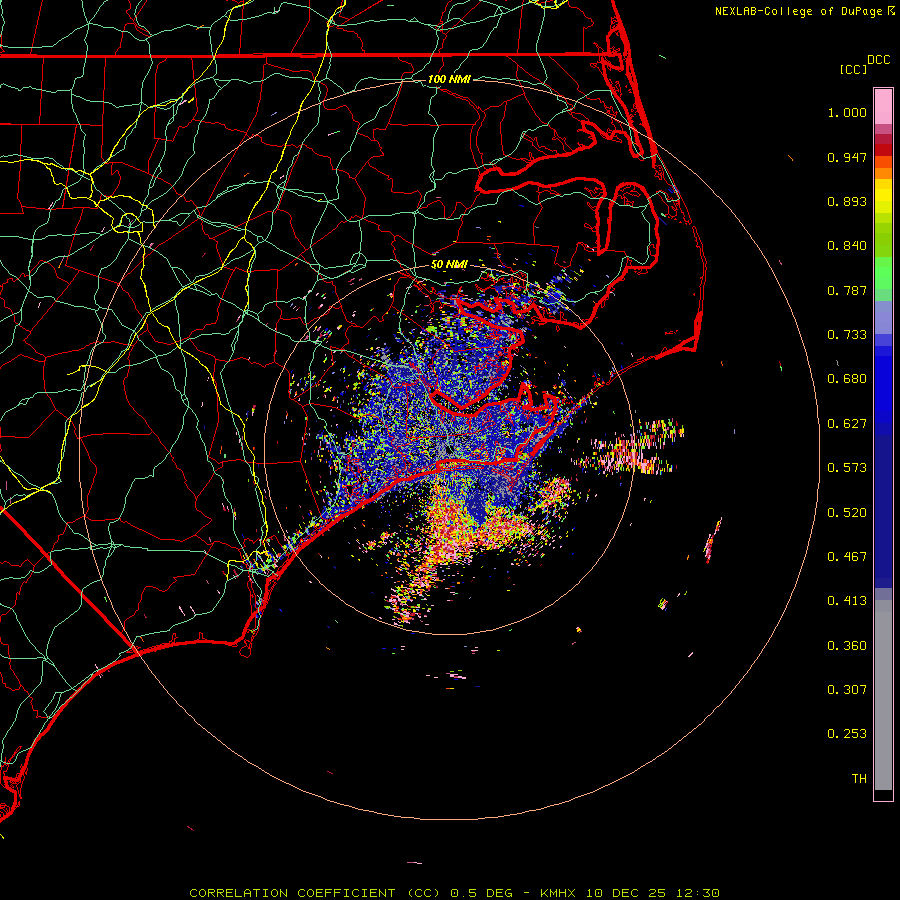The width and height of the screenshot is (900, 900).
Task: Pick the bright green segment of the color bar
Action: coord(883,273)
